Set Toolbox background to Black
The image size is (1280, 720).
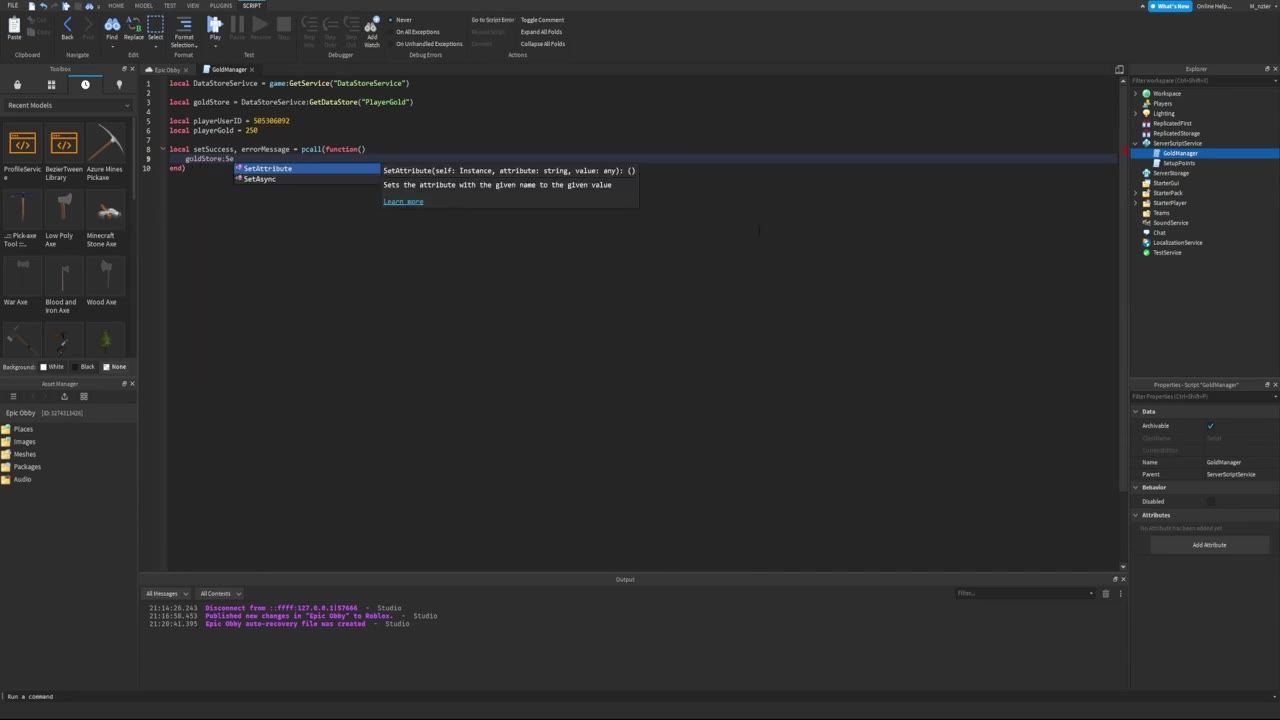pos(83,367)
